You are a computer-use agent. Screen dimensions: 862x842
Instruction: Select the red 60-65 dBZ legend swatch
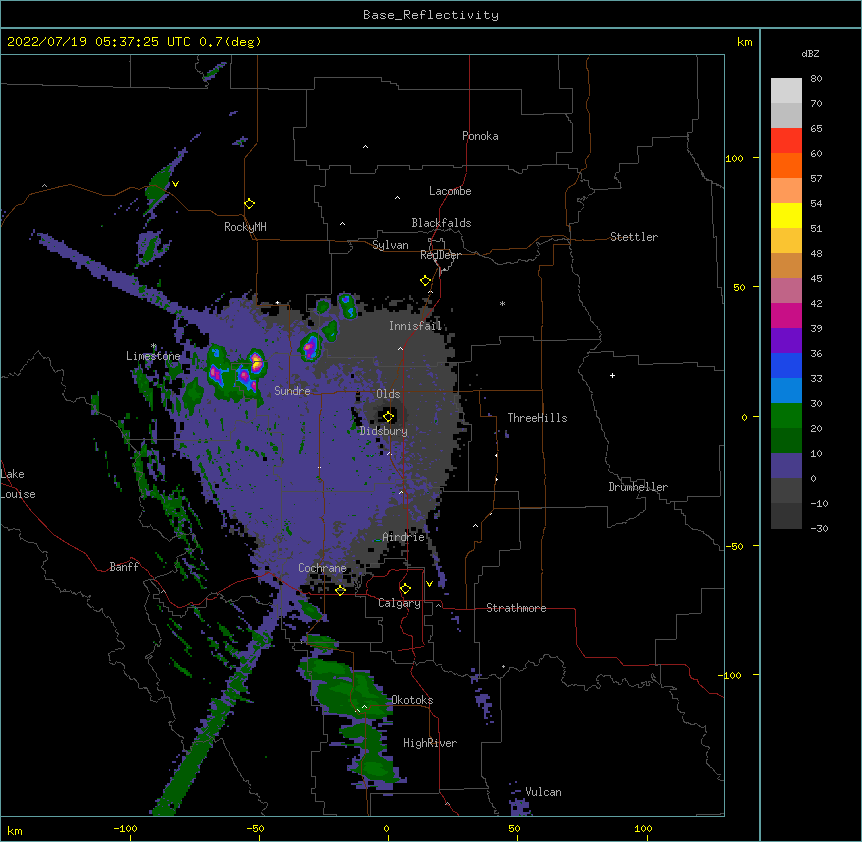[786, 140]
